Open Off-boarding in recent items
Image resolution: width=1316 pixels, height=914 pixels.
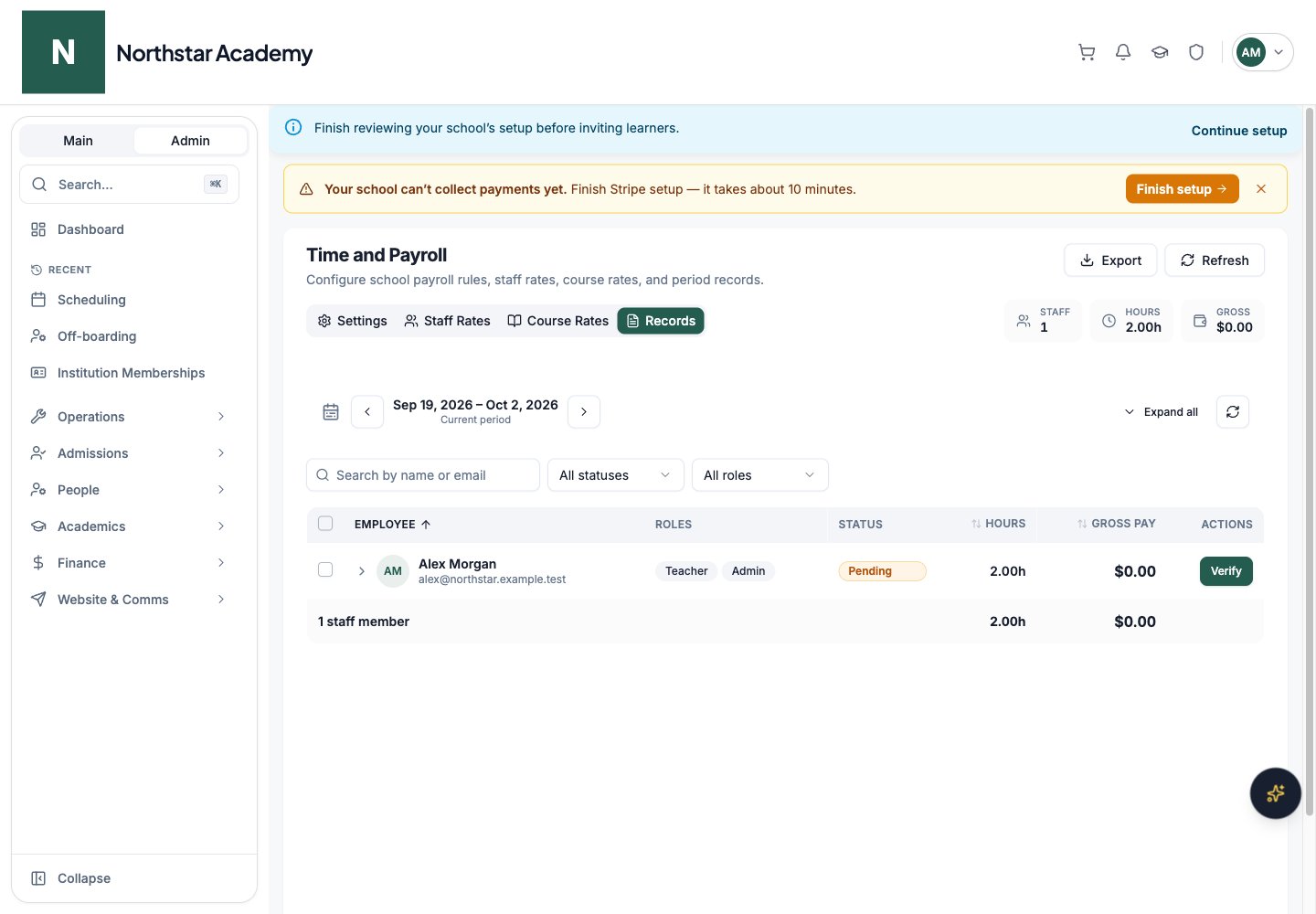point(130,336)
